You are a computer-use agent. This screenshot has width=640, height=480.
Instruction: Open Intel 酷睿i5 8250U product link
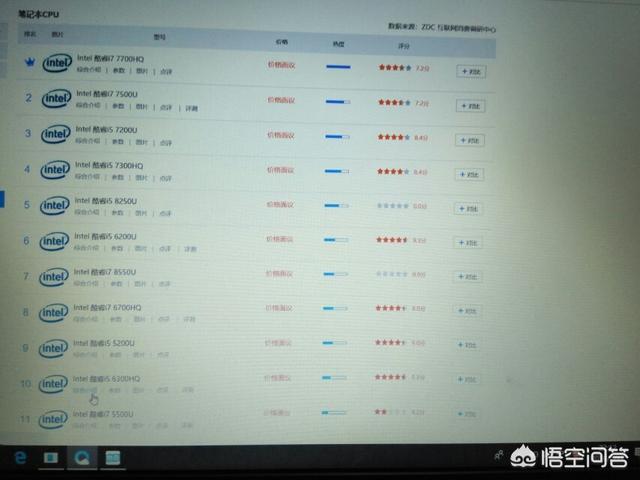tap(106, 200)
